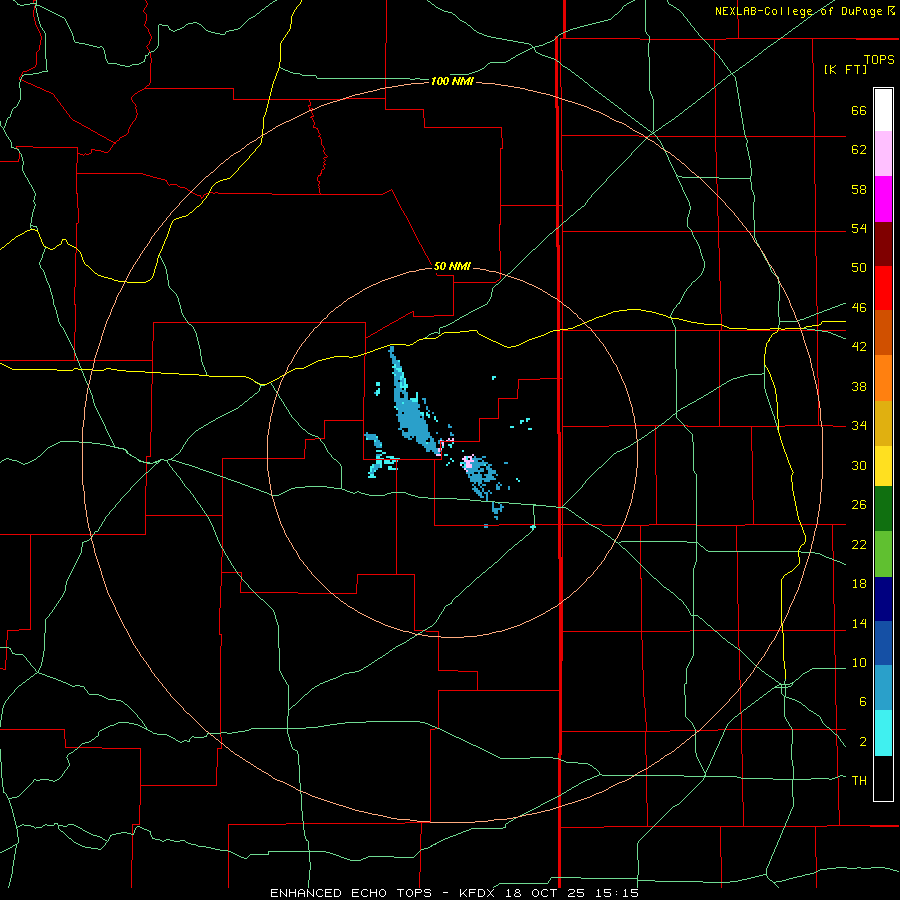
Task: Click the '18' legend value
Action: click(859, 584)
